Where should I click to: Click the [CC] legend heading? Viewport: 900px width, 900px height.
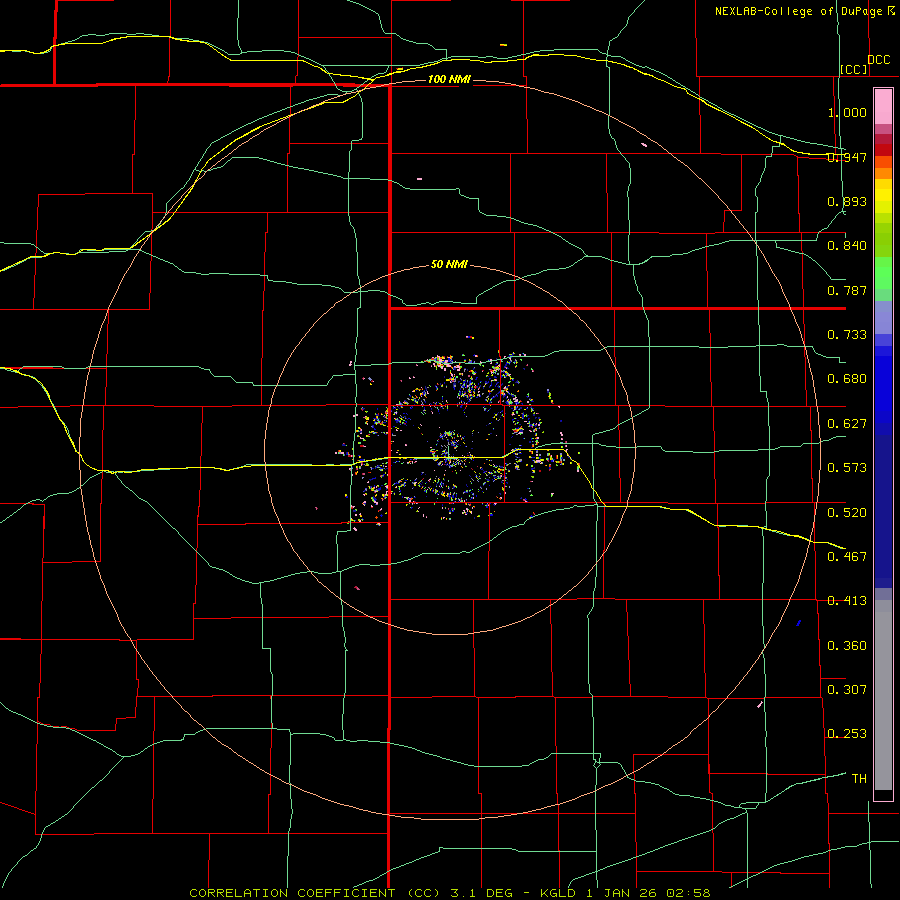(x=854, y=69)
